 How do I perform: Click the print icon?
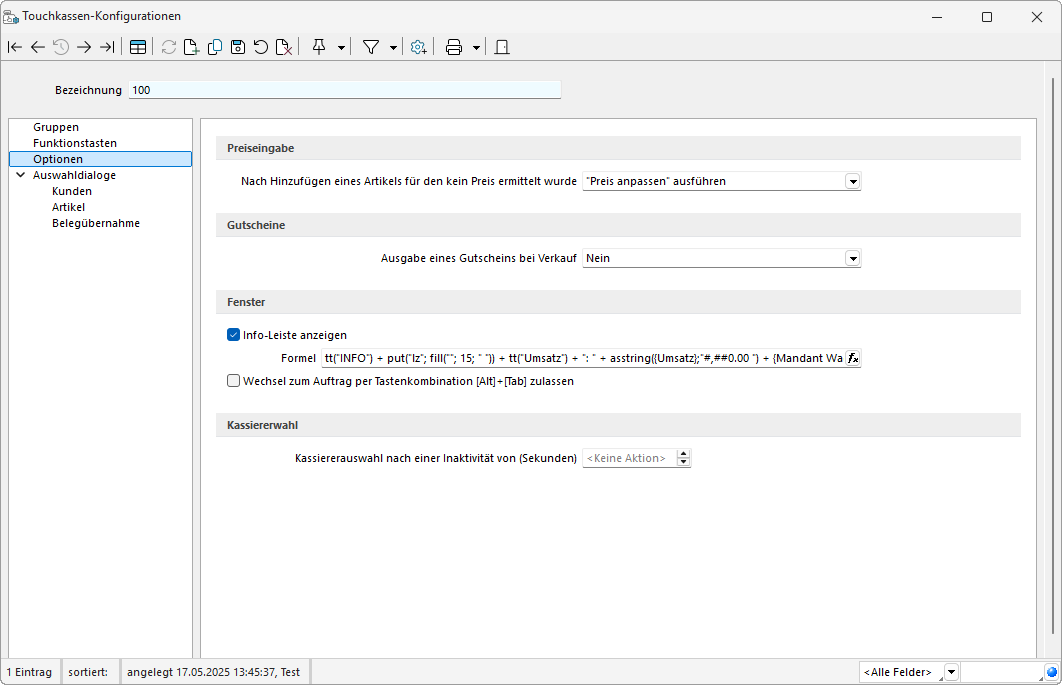click(454, 47)
